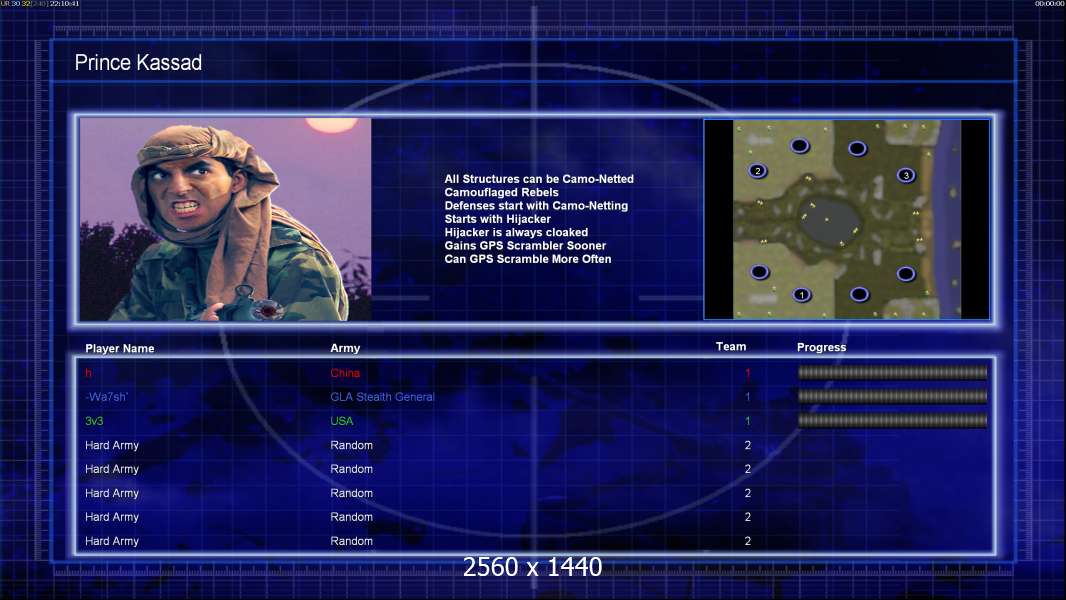The height and width of the screenshot is (600, 1066).
Task: Click the loading progress bar for player h
Action: pyautogui.click(x=893, y=372)
